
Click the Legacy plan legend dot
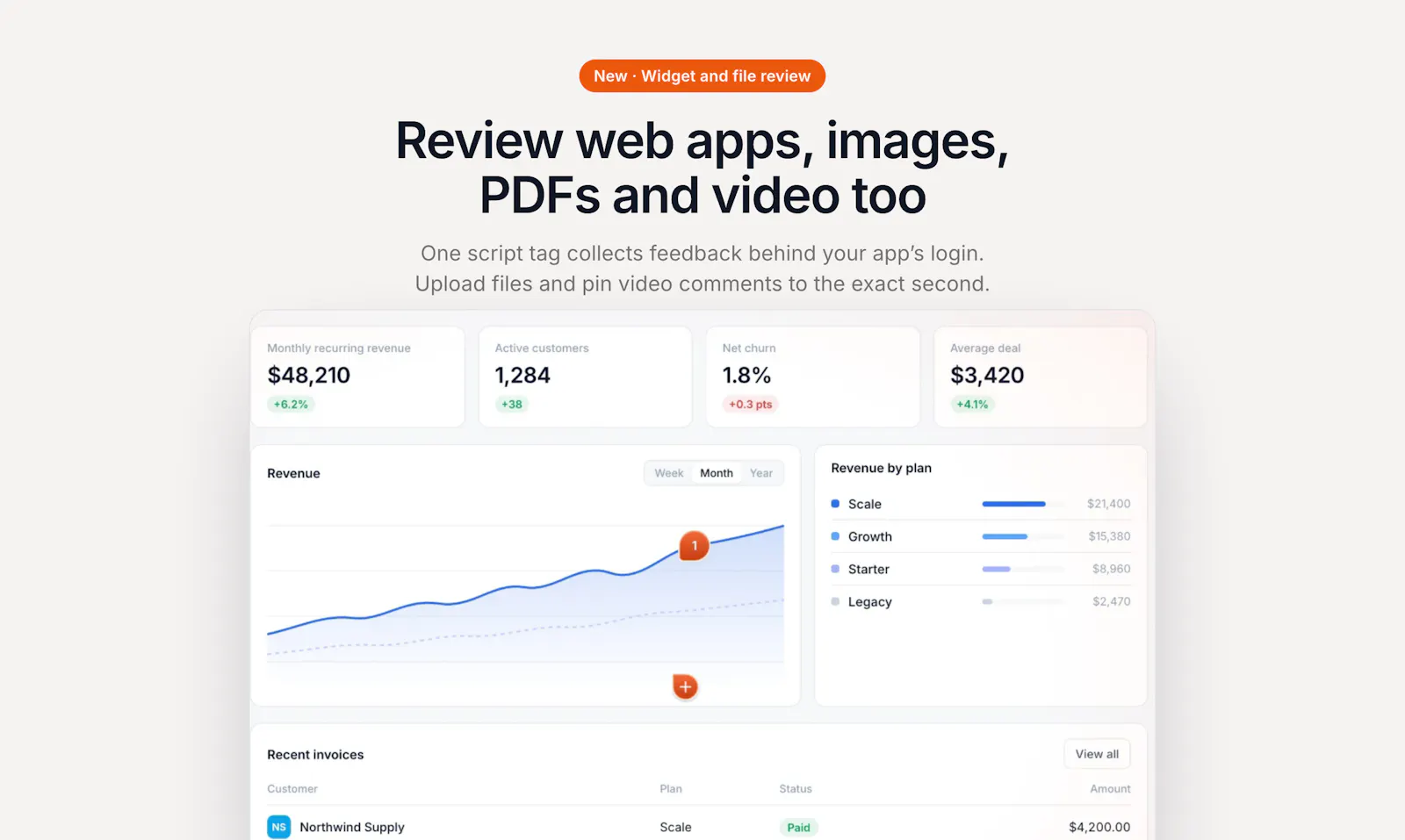click(835, 601)
